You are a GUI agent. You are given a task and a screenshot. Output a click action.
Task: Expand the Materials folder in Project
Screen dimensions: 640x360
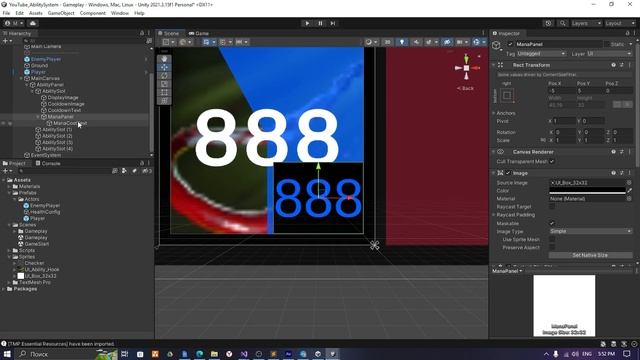9,187
